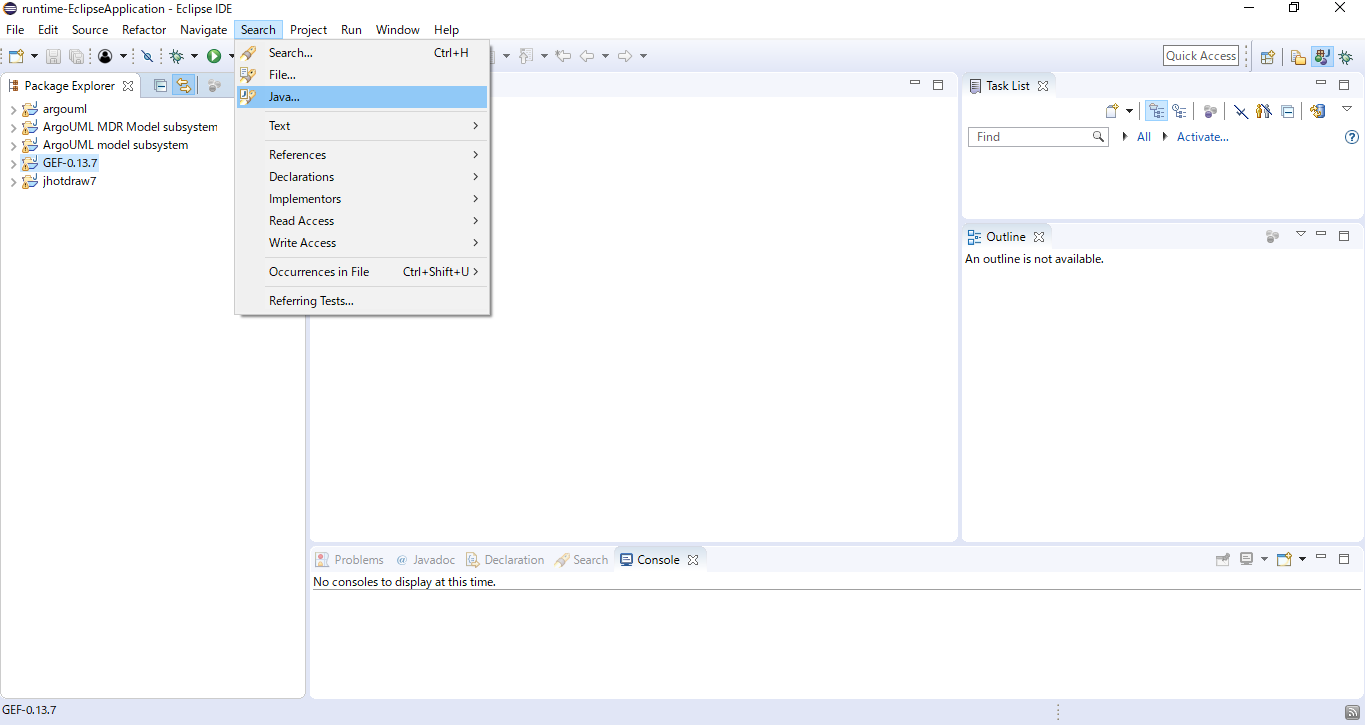Viewport: 1365px width, 725px height.
Task: Click Collapse All icon in Task List
Action: (x=1288, y=111)
